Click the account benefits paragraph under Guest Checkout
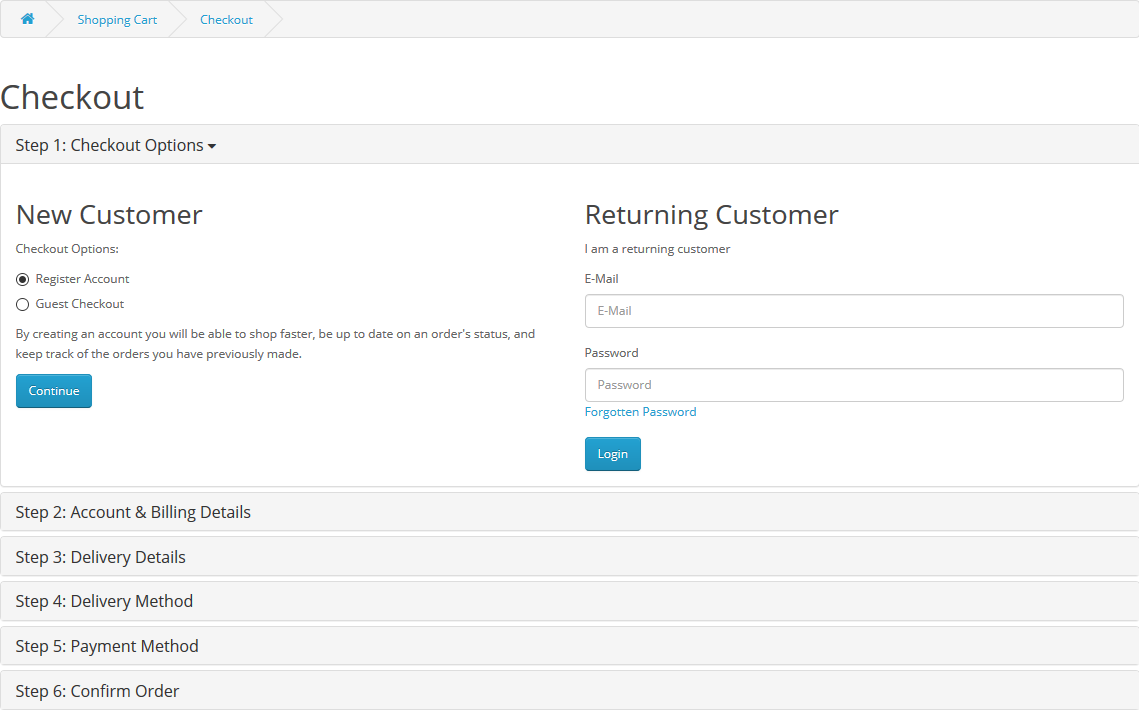Screen dimensions: 1139x710 tap(275, 344)
